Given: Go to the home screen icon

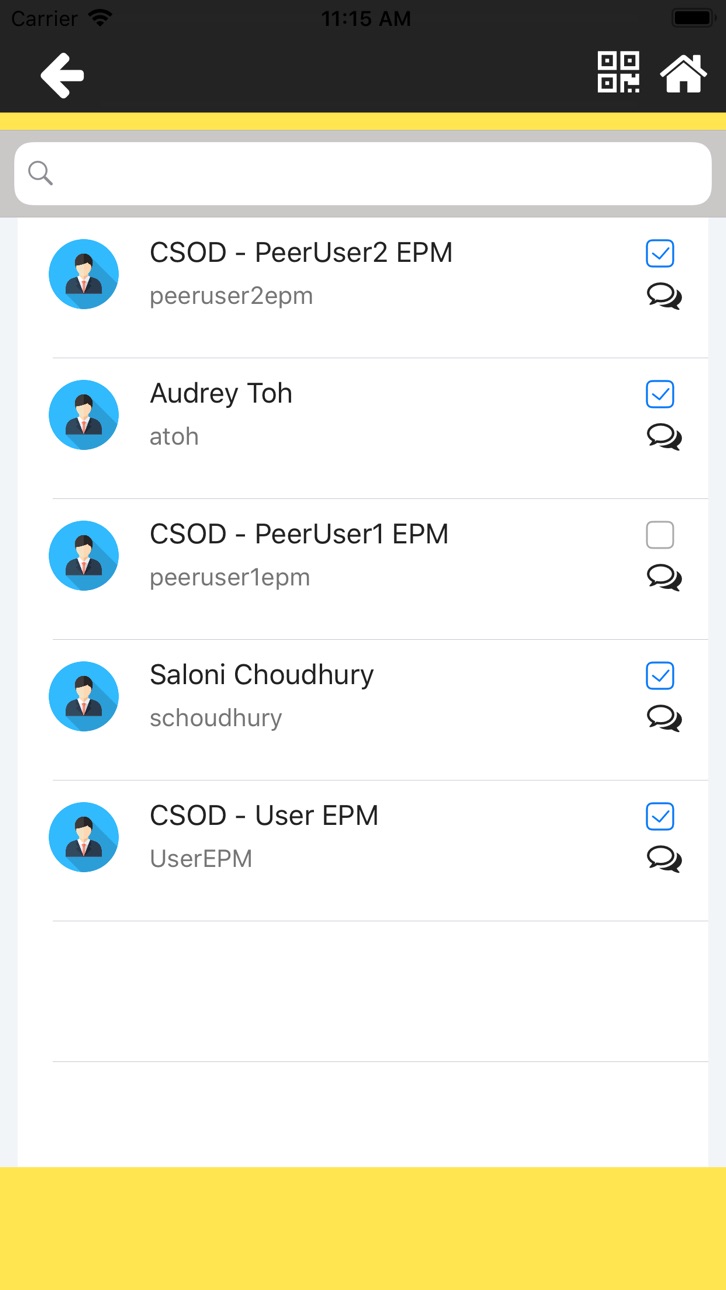Looking at the screenshot, I should click(684, 73).
